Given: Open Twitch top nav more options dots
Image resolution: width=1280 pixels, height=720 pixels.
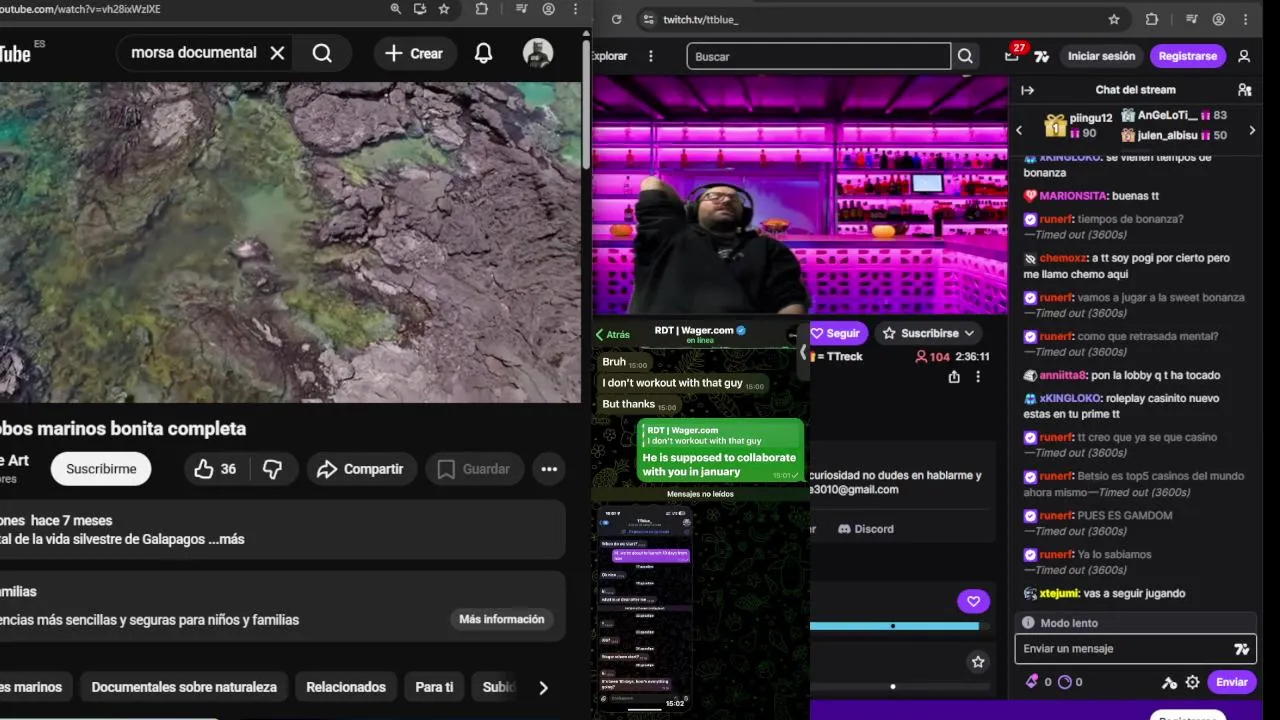Looking at the screenshot, I should pyautogui.click(x=651, y=56).
